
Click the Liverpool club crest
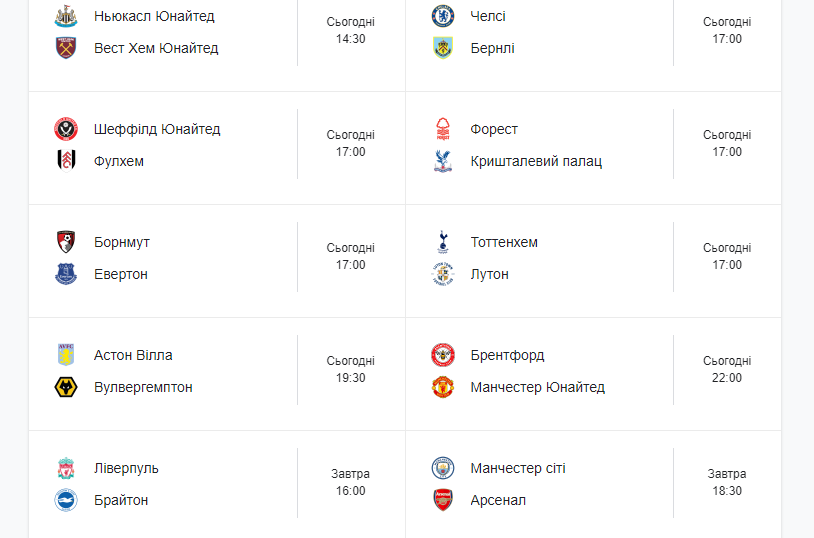[x=66, y=468]
